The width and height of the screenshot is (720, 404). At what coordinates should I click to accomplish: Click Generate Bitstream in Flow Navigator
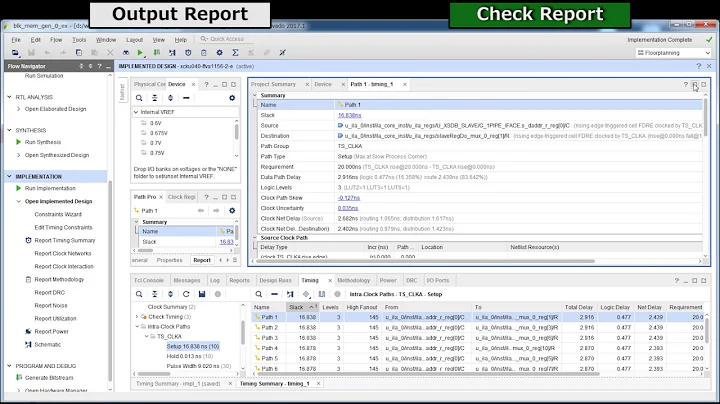(x=49, y=378)
